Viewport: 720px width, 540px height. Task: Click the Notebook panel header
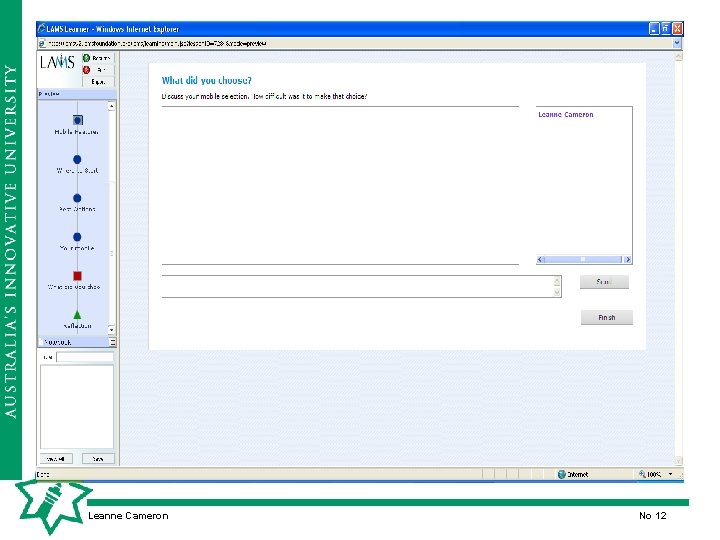[77, 342]
